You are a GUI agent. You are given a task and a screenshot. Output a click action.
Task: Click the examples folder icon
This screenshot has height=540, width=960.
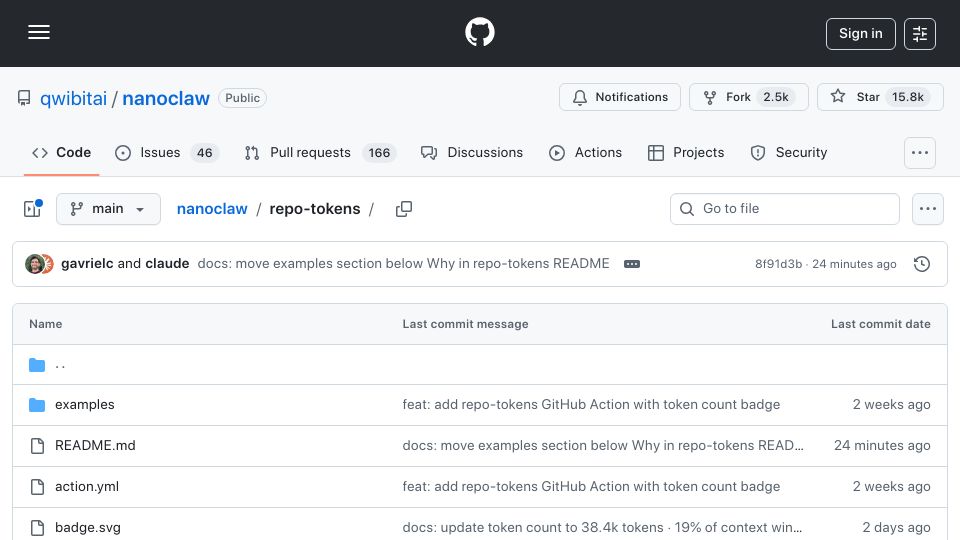(x=37, y=405)
